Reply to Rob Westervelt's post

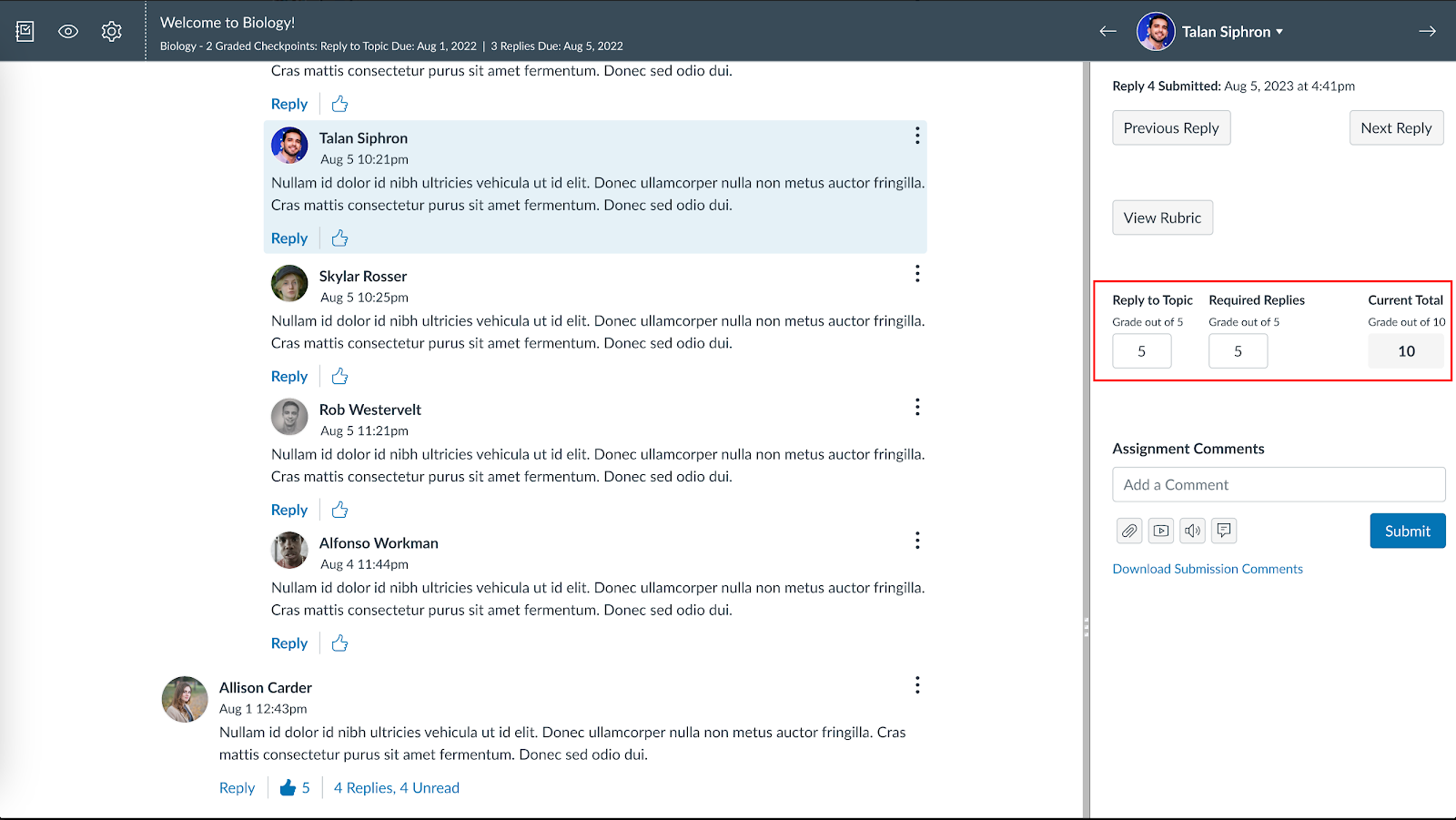click(289, 511)
